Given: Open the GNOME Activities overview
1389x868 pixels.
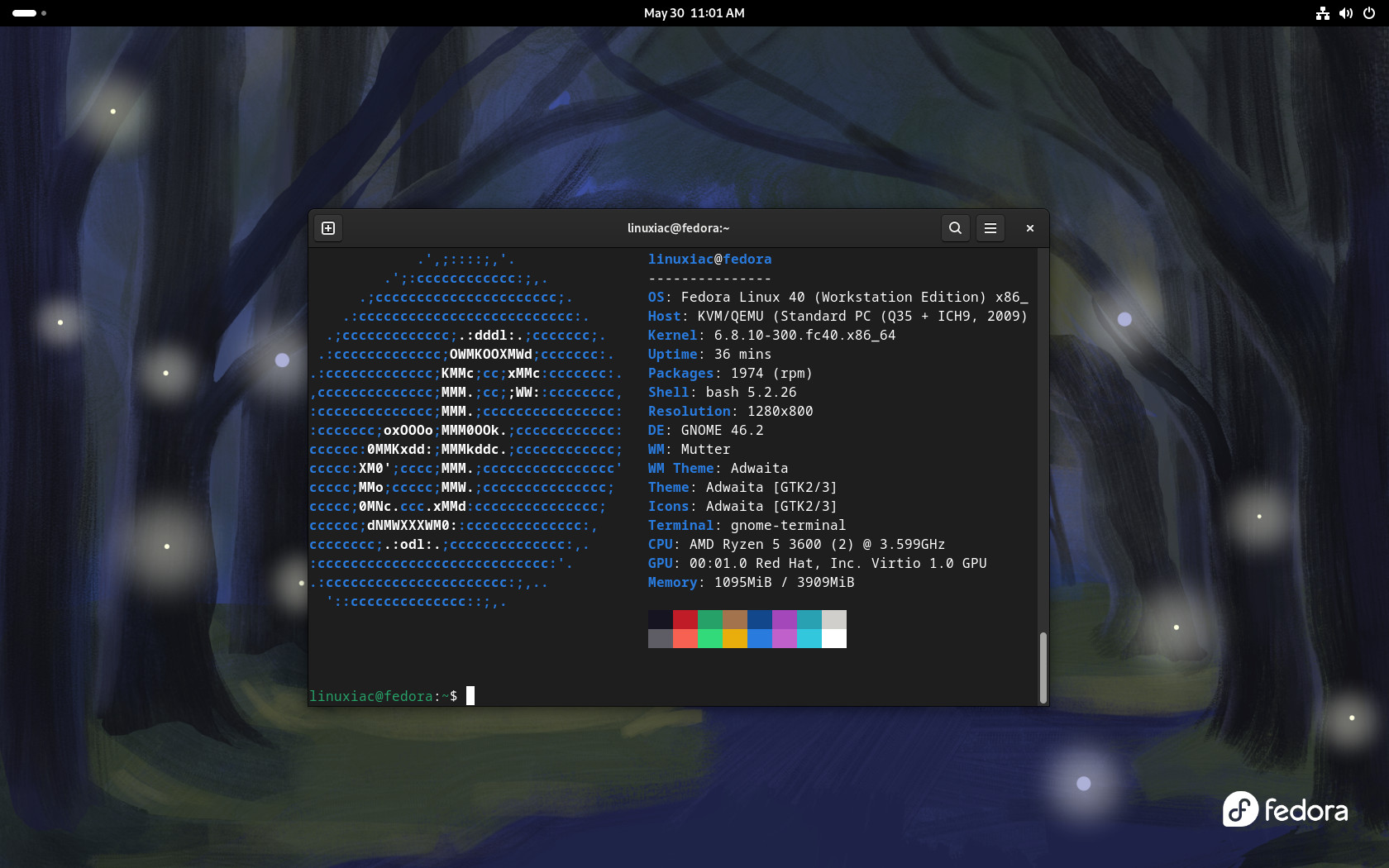Looking at the screenshot, I should point(29,13).
